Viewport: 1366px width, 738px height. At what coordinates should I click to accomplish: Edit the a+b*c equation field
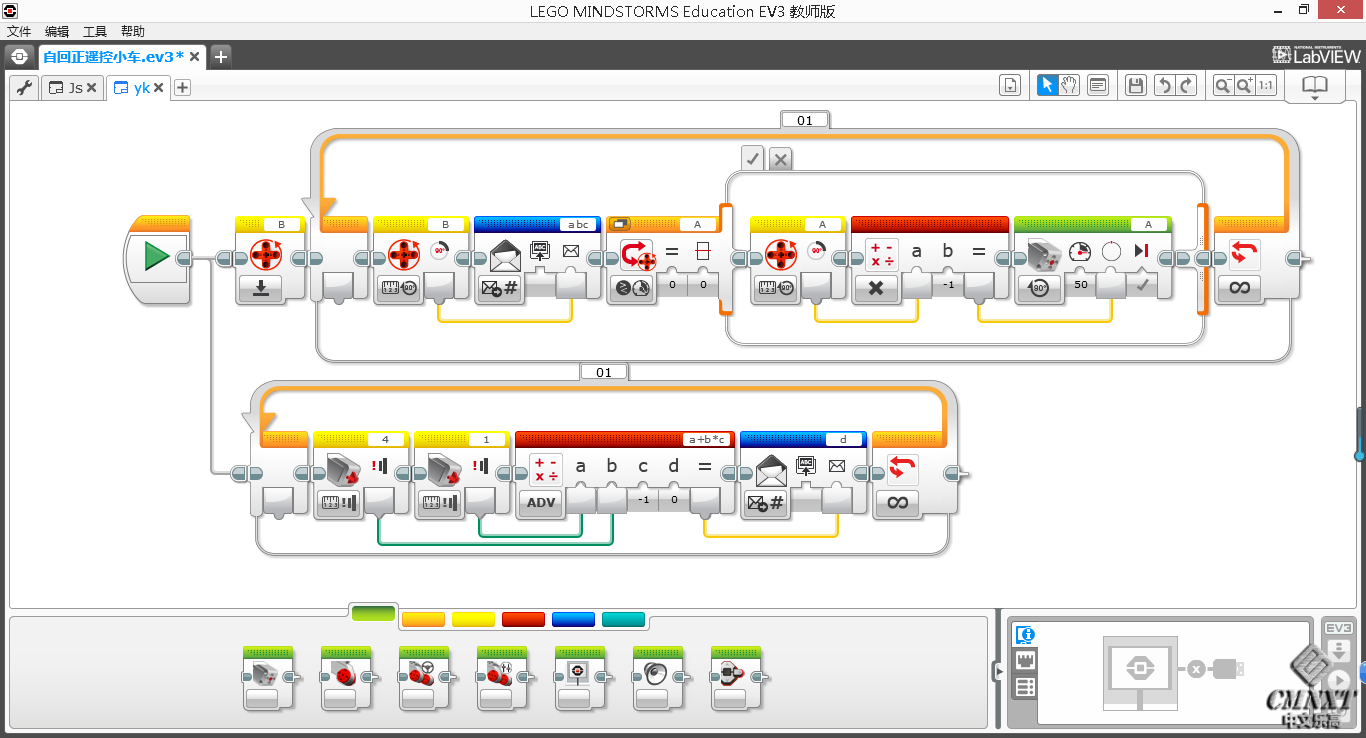click(x=709, y=439)
